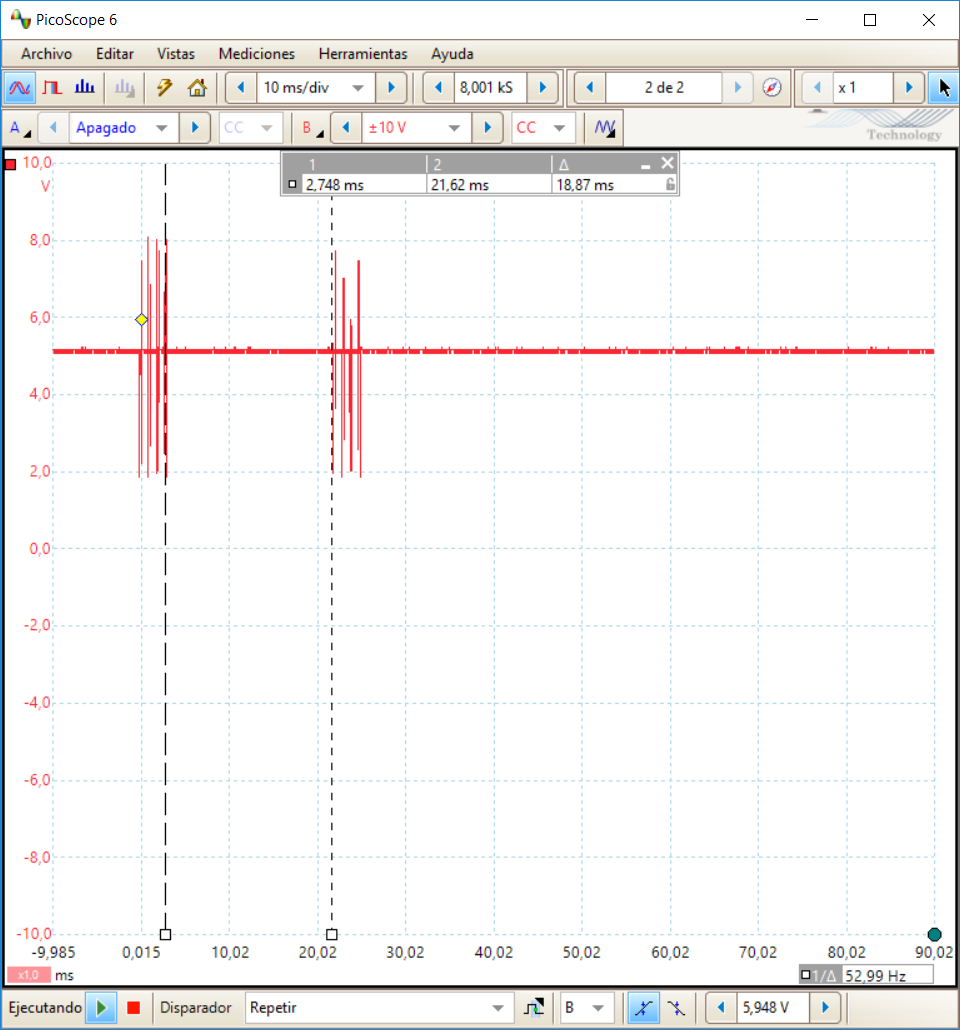Open Herramientas menu
The width and height of the screenshot is (960, 1030).
pos(363,54)
